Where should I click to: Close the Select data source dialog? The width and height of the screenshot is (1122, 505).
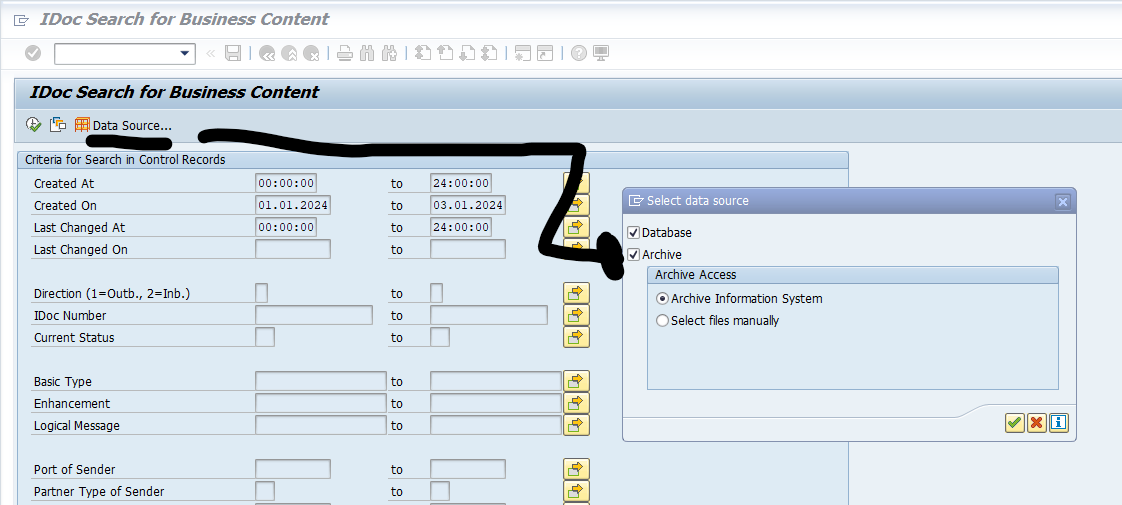pyautogui.click(x=1062, y=201)
